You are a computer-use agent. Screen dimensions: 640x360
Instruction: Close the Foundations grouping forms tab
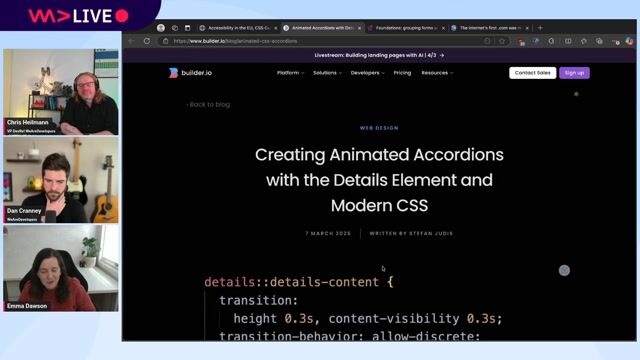(443, 28)
